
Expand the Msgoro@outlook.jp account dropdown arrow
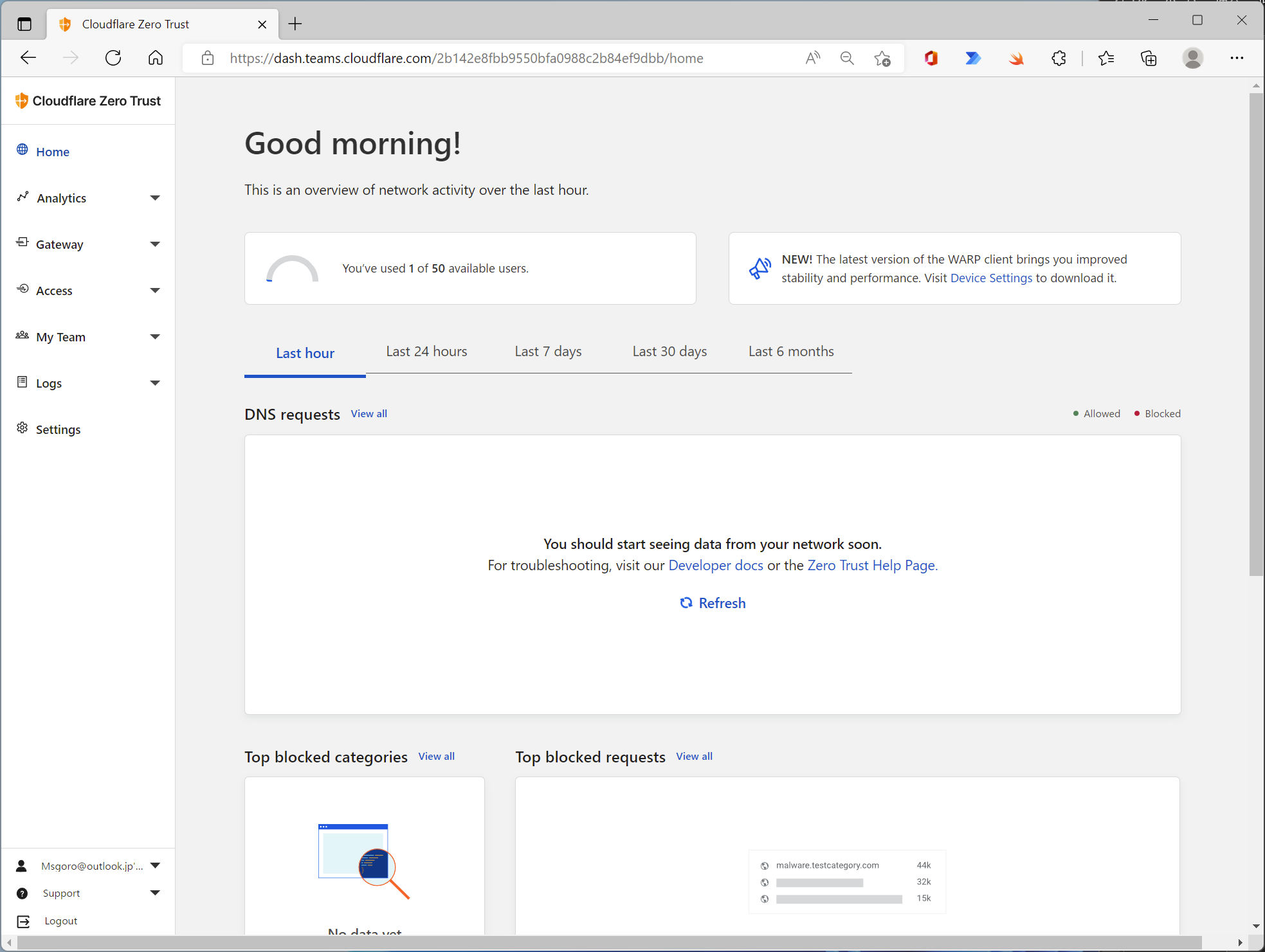[155, 866]
